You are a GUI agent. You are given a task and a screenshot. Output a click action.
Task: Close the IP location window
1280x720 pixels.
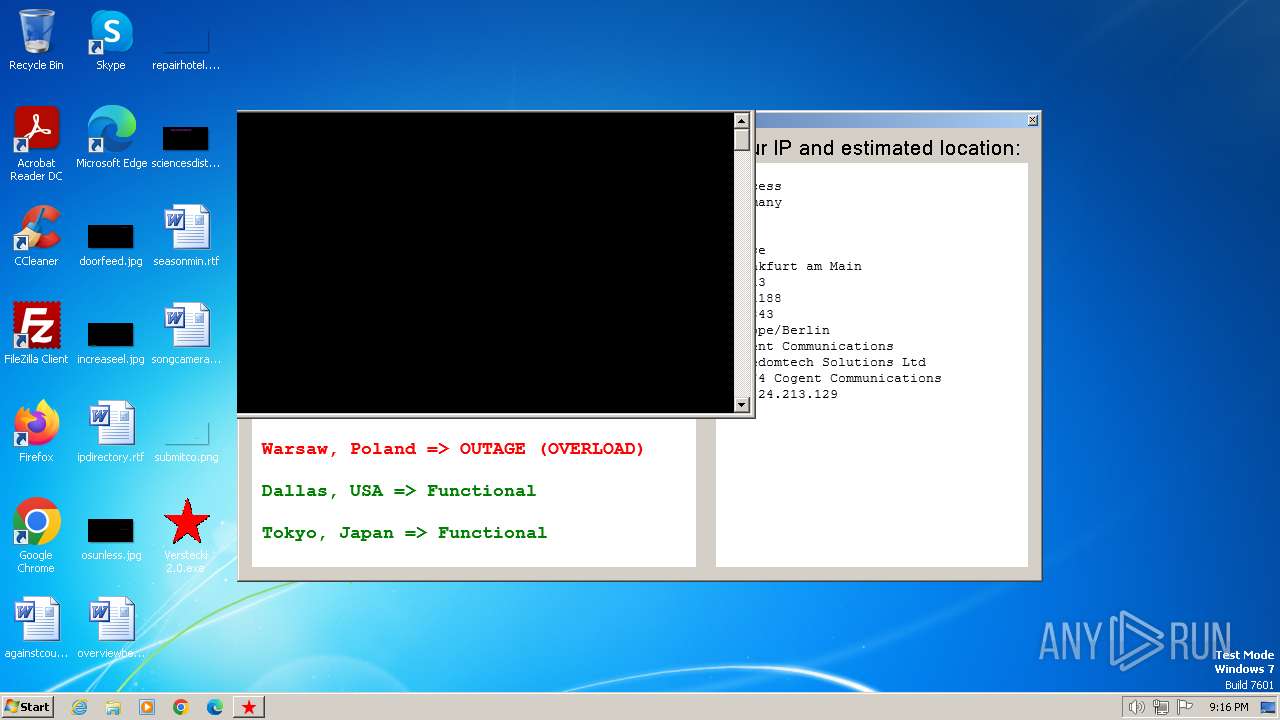pyautogui.click(x=1032, y=120)
